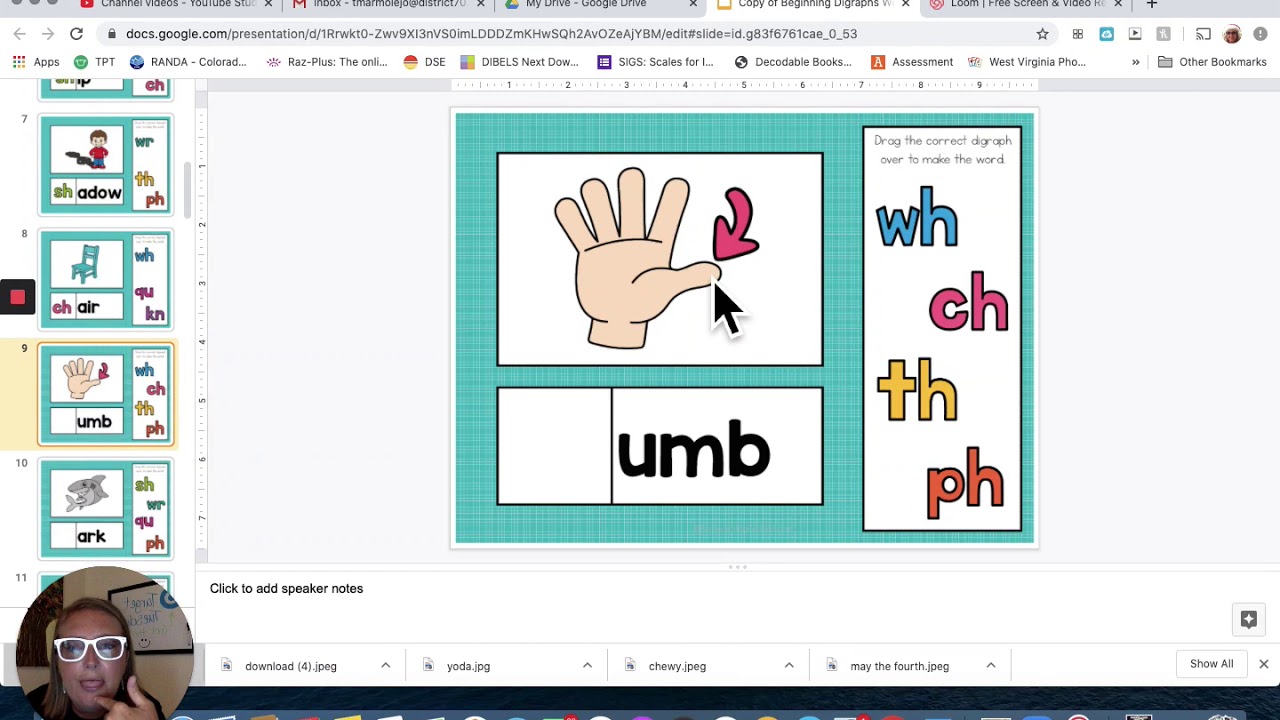This screenshot has height=720, width=1280.
Task: Close the YouTube Studio tab
Action: coord(268,4)
